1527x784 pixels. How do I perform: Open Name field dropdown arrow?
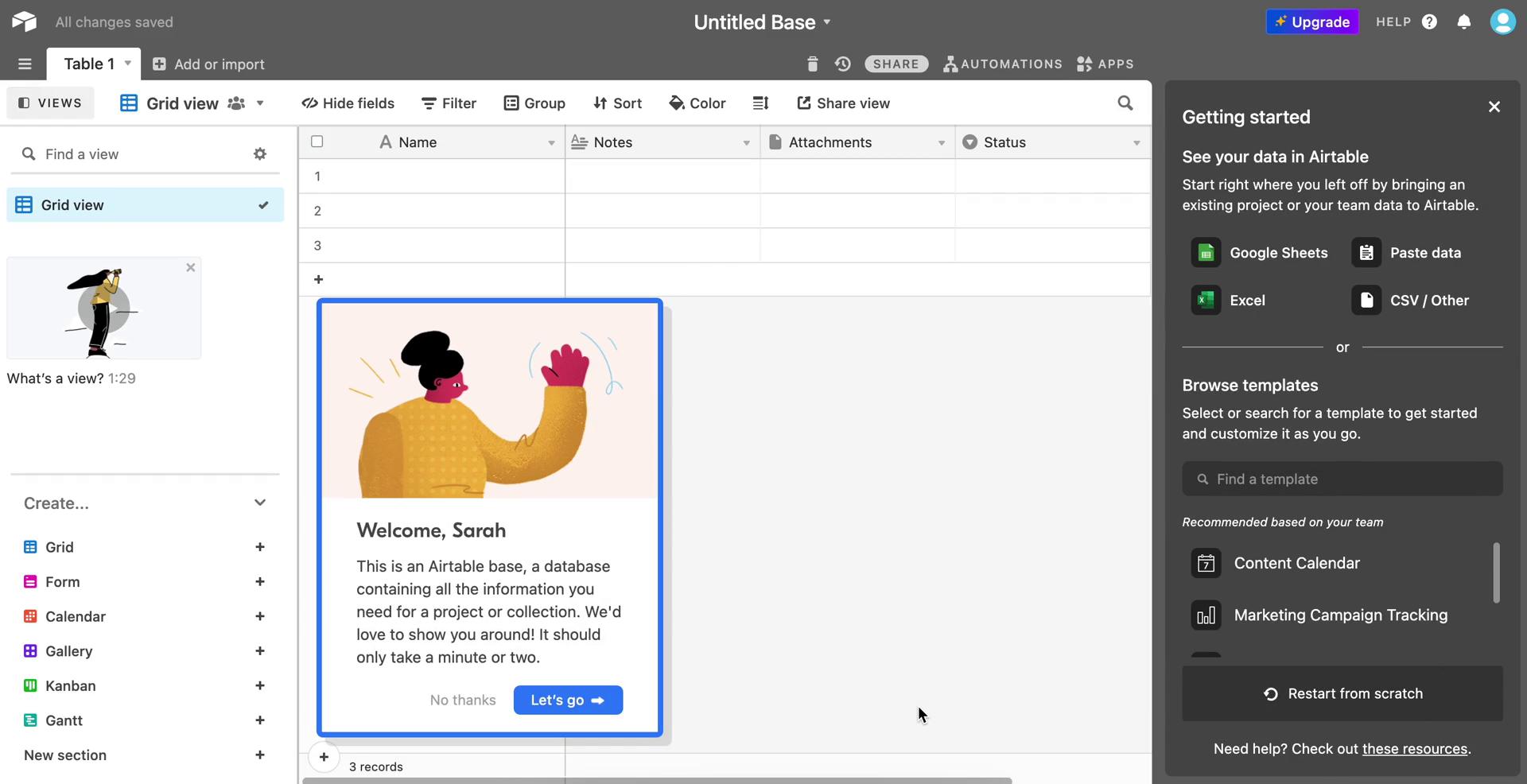click(551, 143)
